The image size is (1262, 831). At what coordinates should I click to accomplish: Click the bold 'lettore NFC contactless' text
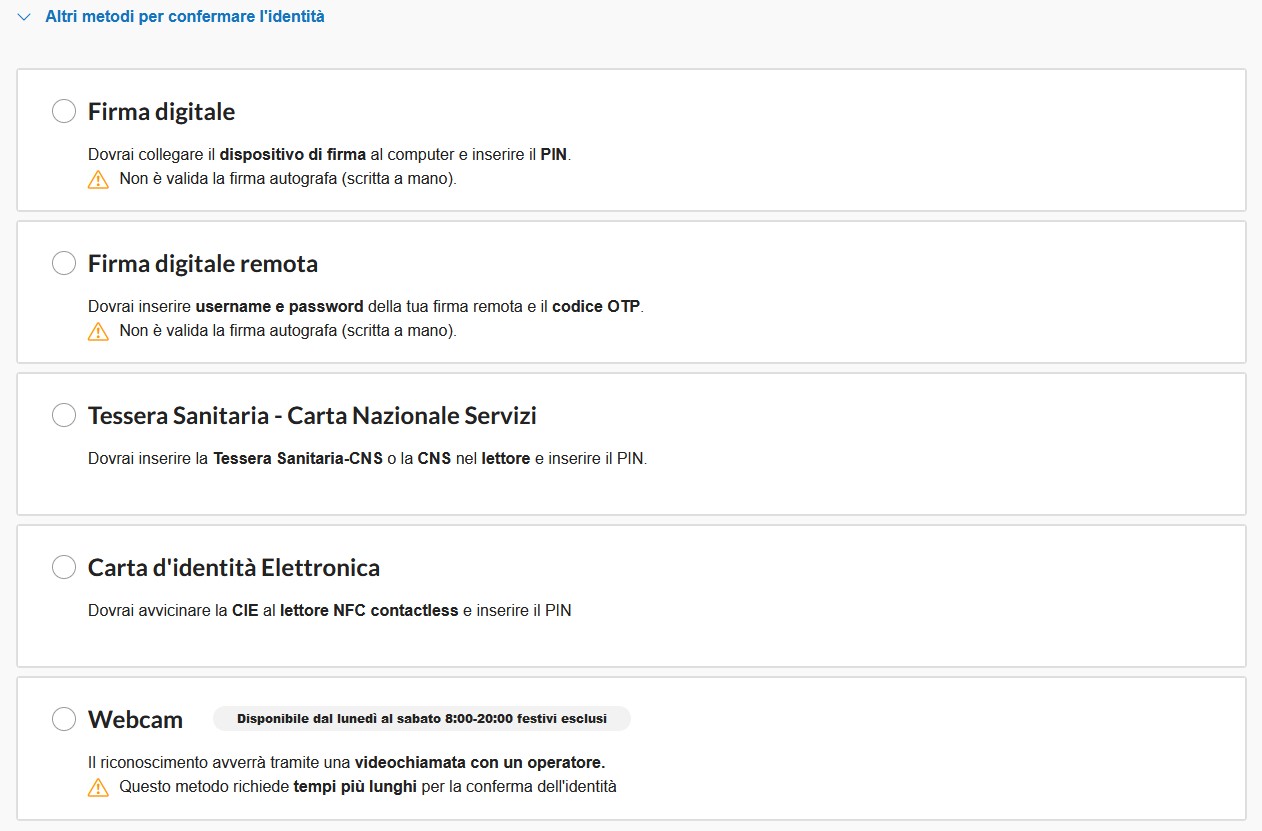[369, 610]
